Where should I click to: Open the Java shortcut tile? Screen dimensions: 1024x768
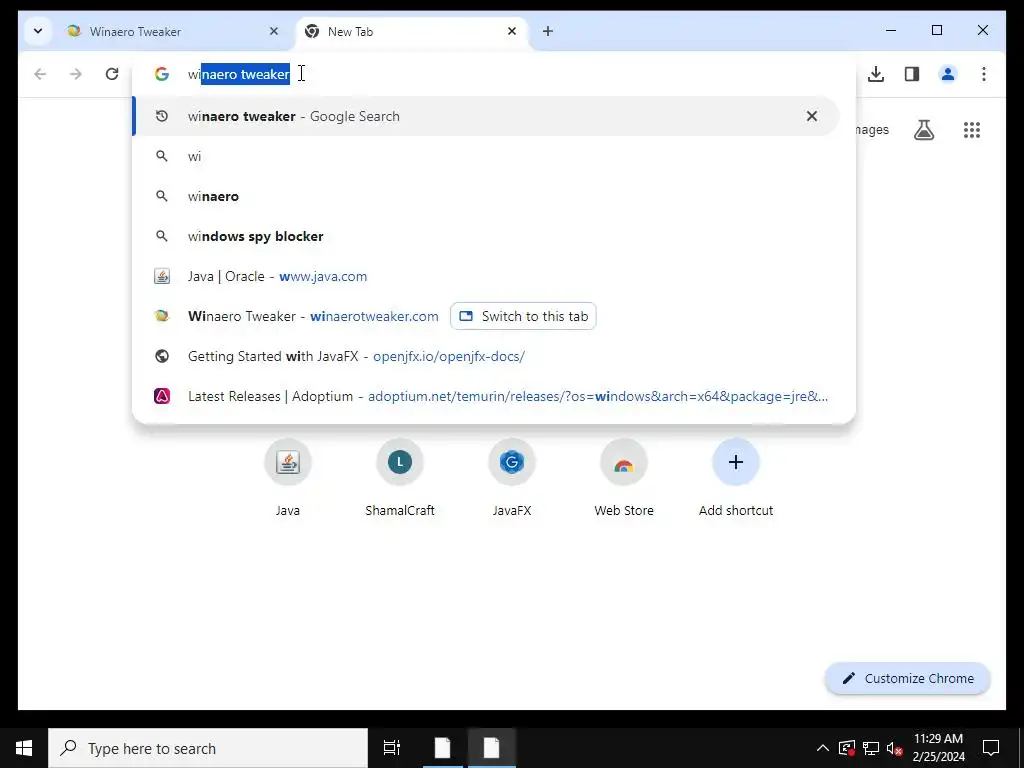click(288, 477)
